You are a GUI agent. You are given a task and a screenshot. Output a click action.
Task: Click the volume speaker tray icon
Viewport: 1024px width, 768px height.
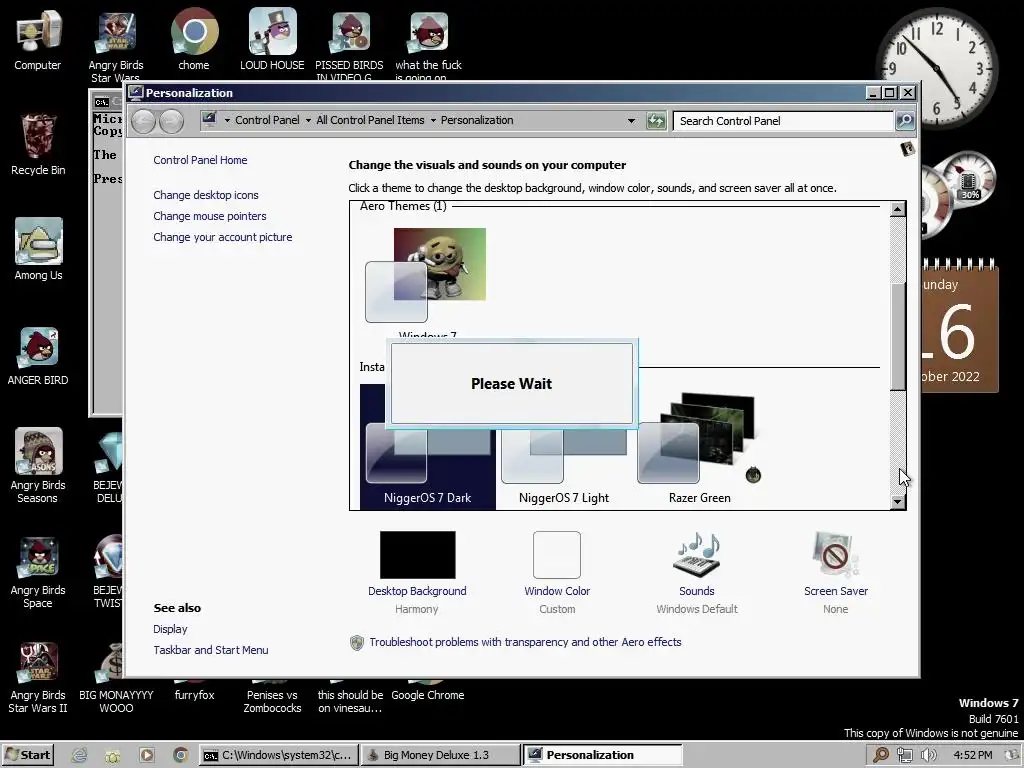927,755
